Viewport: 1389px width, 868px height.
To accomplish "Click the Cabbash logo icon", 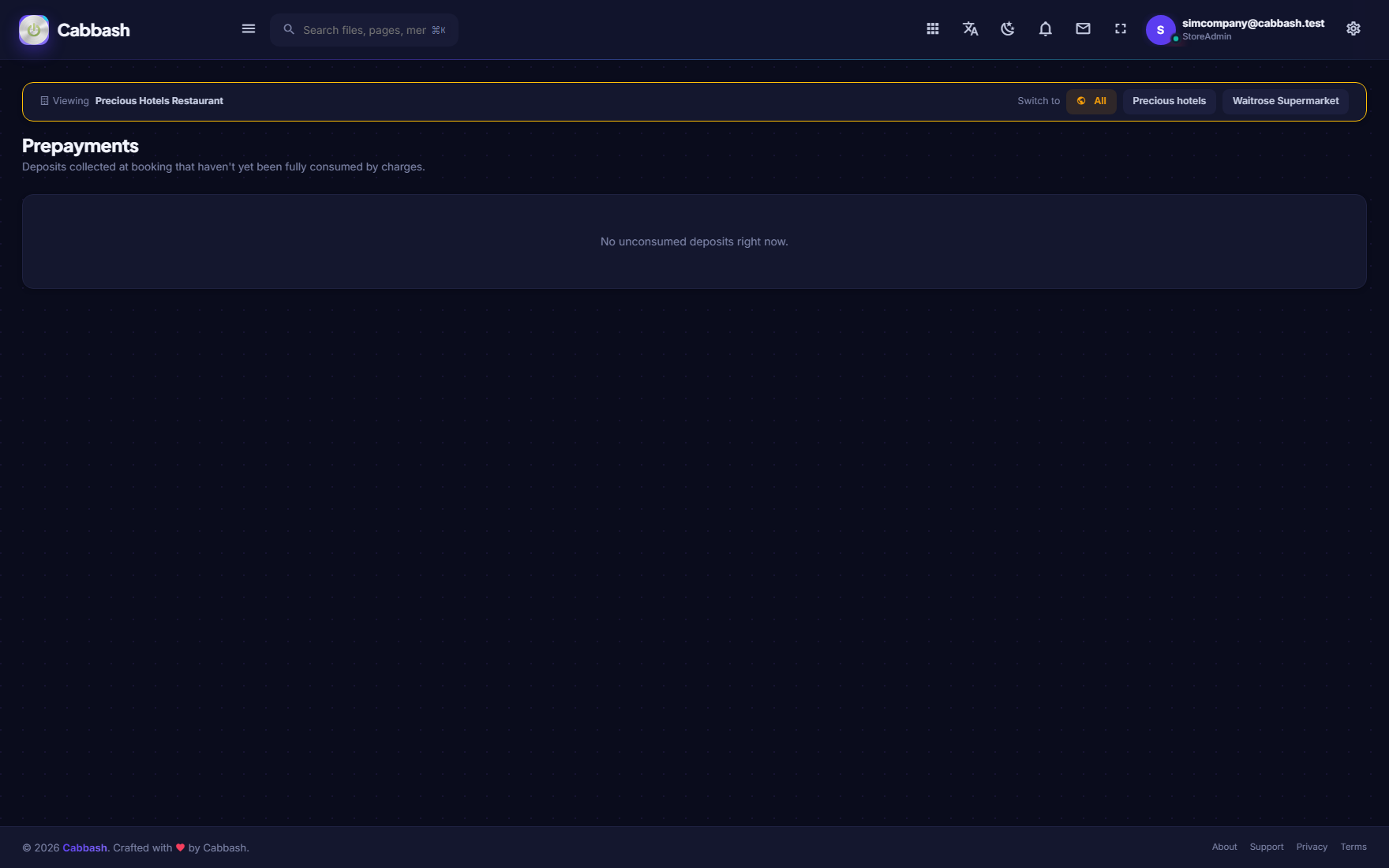I will 34,30.
